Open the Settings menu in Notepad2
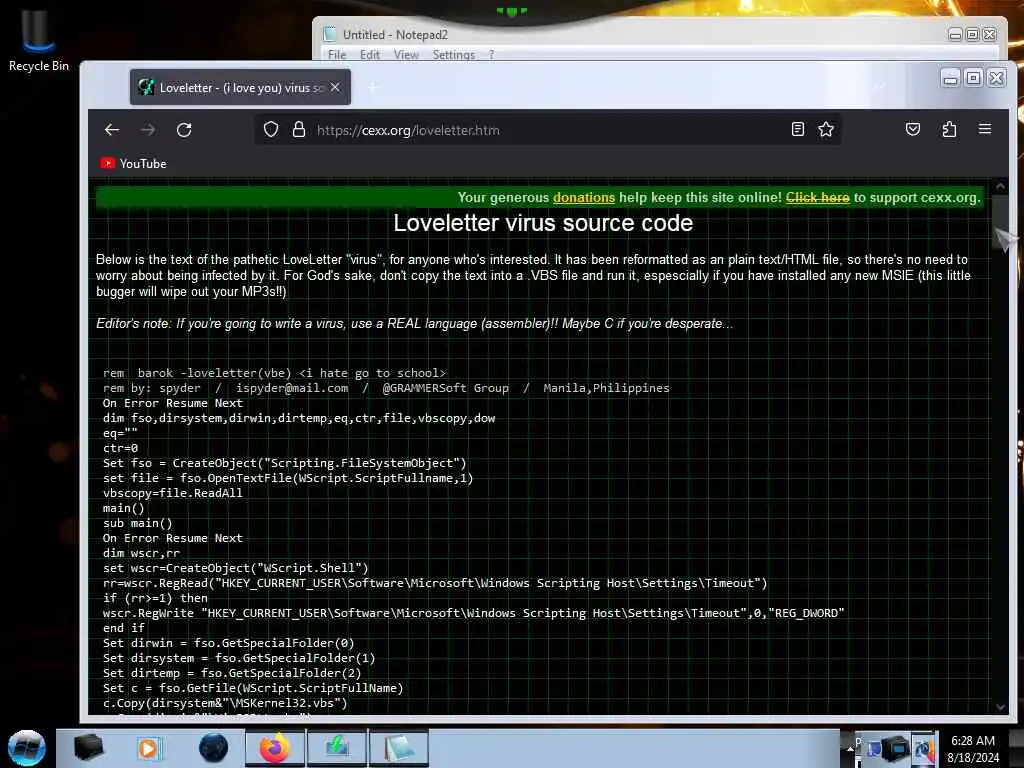Viewport: 1024px width, 768px height. click(x=453, y=55)
